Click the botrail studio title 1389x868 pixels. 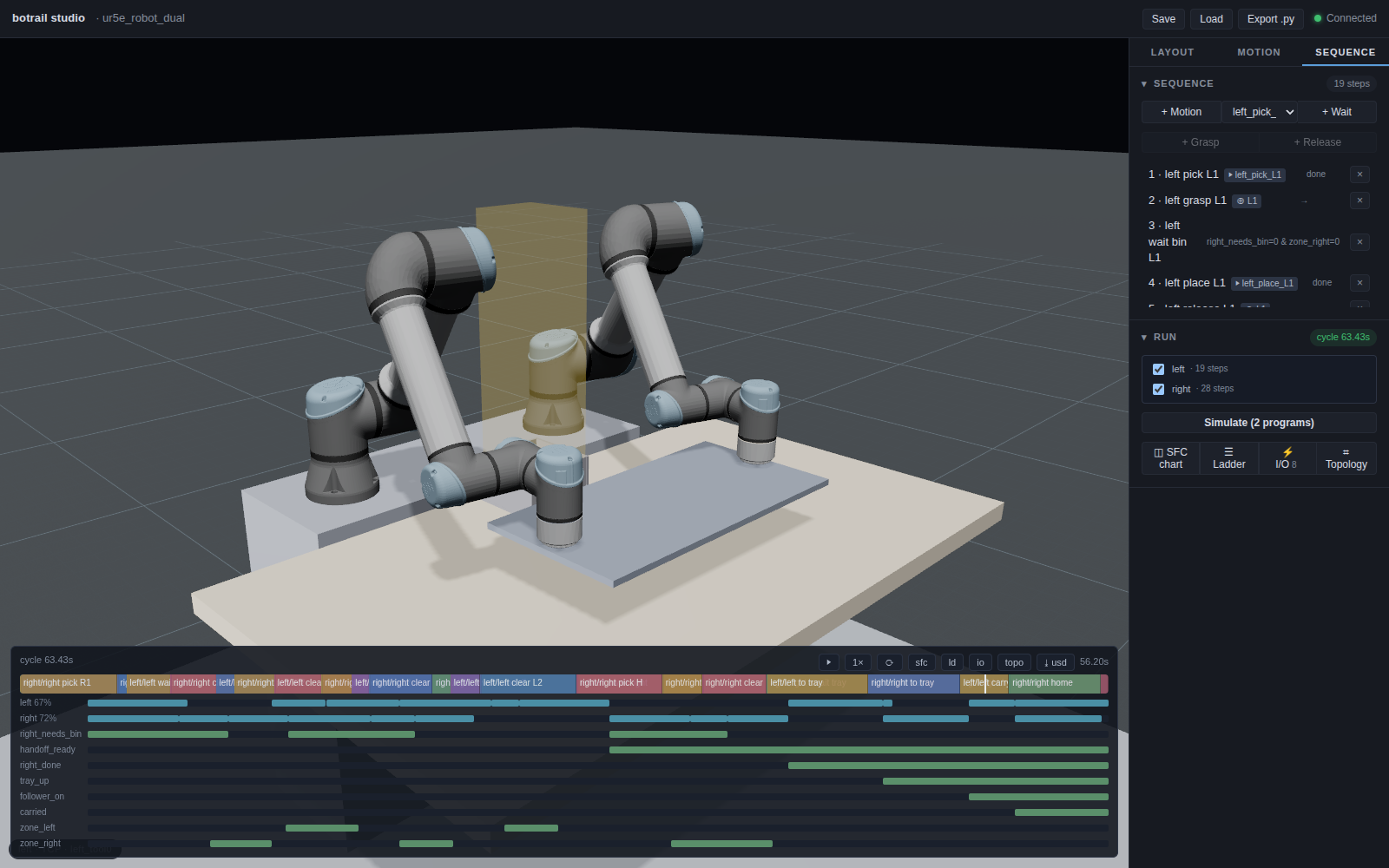(49, 18)
